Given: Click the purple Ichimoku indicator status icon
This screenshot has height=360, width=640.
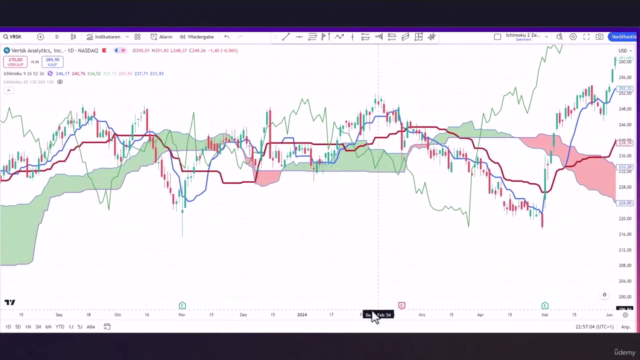Looking at the screenshot, I should point(50,73).
